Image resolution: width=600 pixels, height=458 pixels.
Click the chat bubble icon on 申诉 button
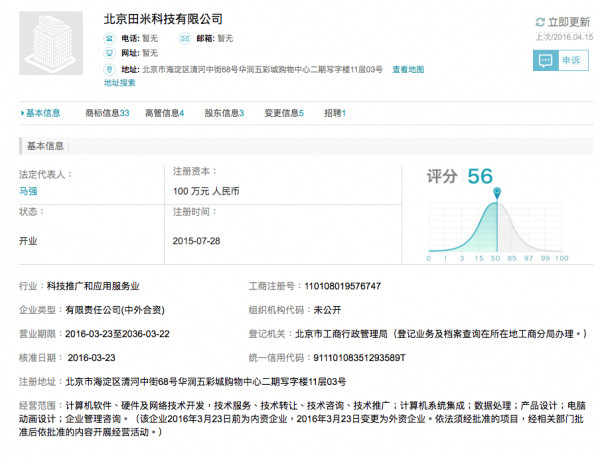point(545,60)
